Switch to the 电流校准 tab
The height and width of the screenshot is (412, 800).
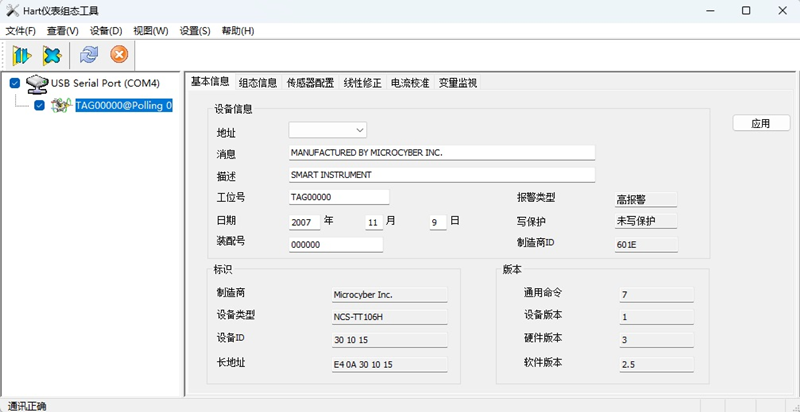410,83
